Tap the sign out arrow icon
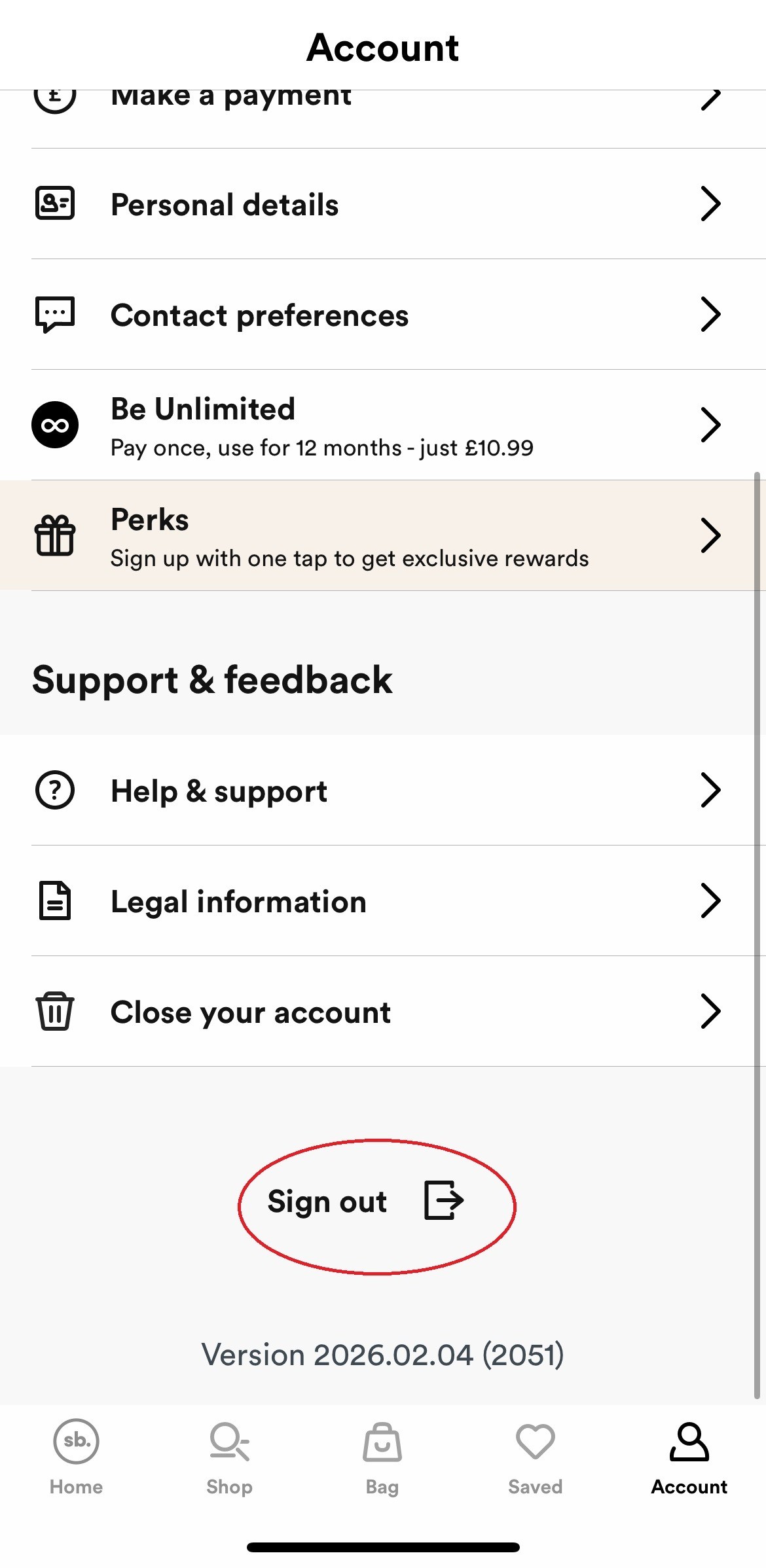The height and width of the screenshot is (1568, 766). 444,1200
